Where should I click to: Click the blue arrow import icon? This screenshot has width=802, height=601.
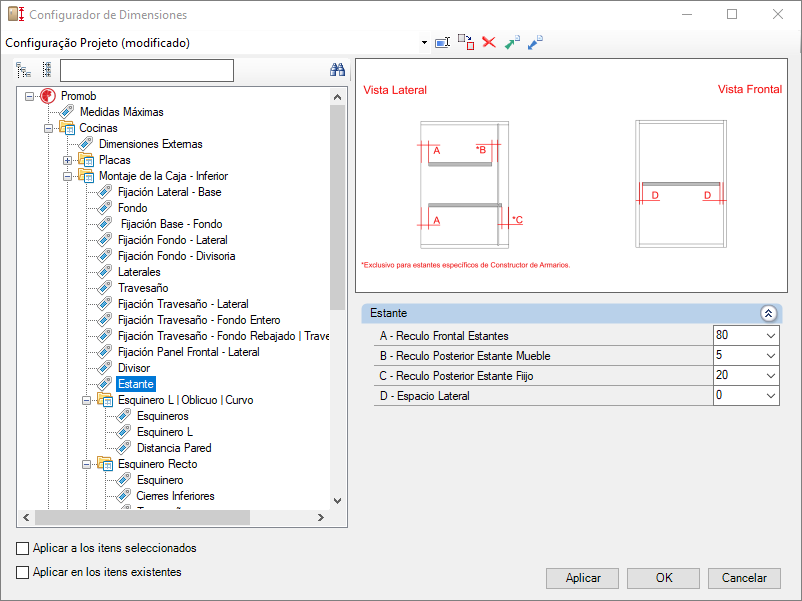coord(535,42)
